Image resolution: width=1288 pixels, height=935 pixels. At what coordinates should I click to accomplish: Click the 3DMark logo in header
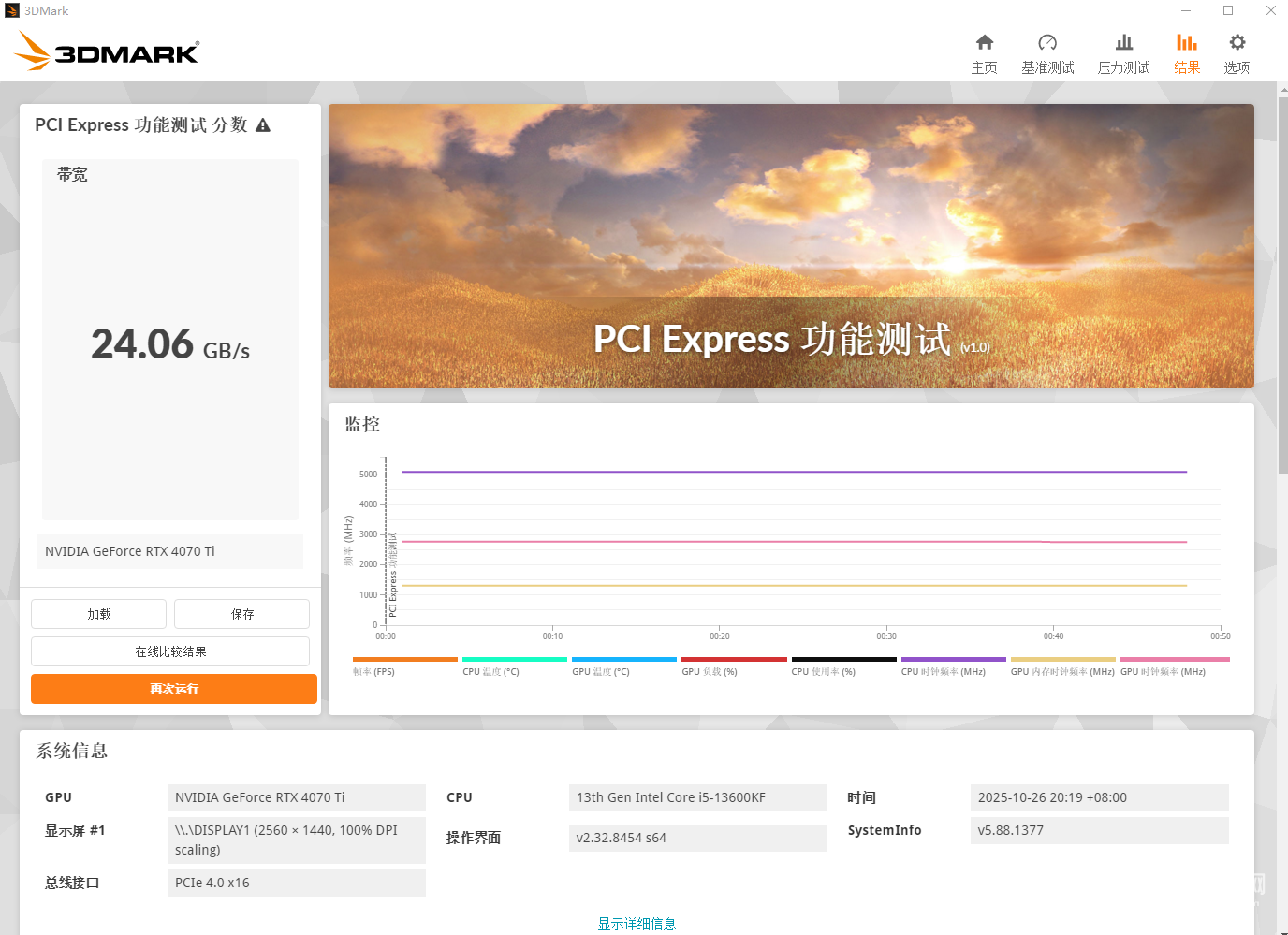[108, 51]
